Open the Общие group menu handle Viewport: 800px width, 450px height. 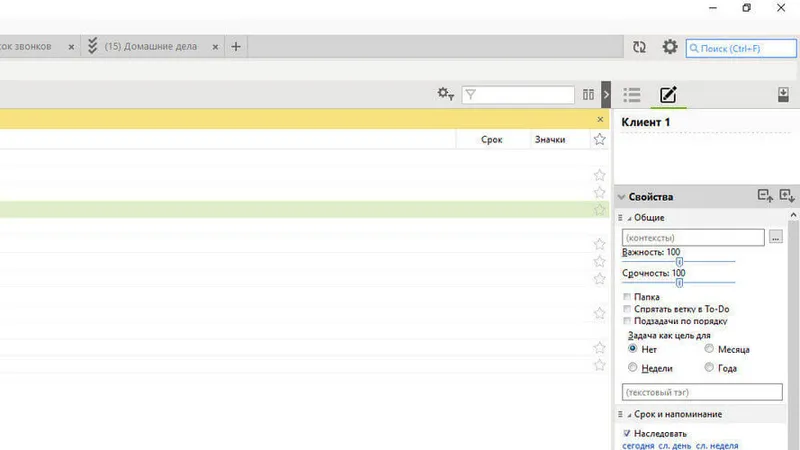(620, 218)
